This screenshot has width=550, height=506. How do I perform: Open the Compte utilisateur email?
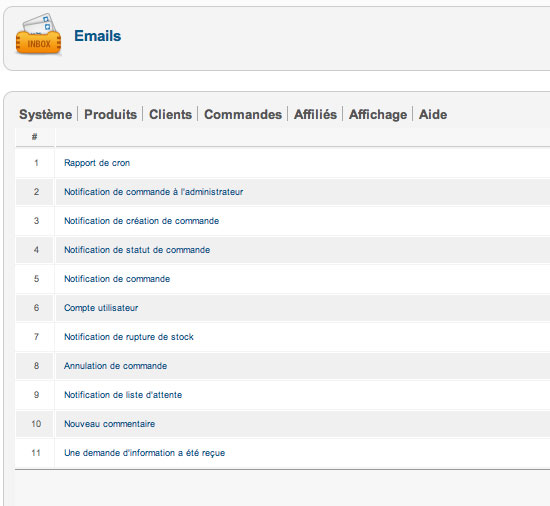pos(101,308)
